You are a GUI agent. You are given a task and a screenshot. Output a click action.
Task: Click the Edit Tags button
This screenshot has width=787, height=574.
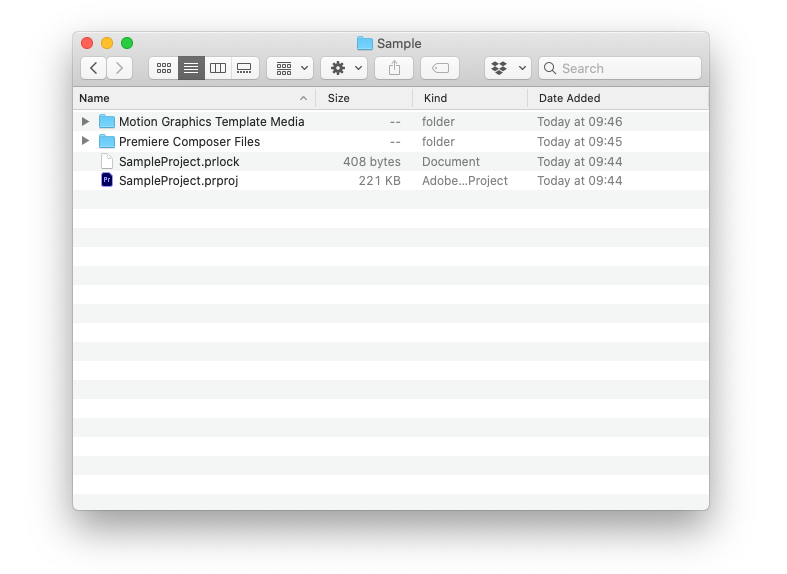click(x=440, y=68)
